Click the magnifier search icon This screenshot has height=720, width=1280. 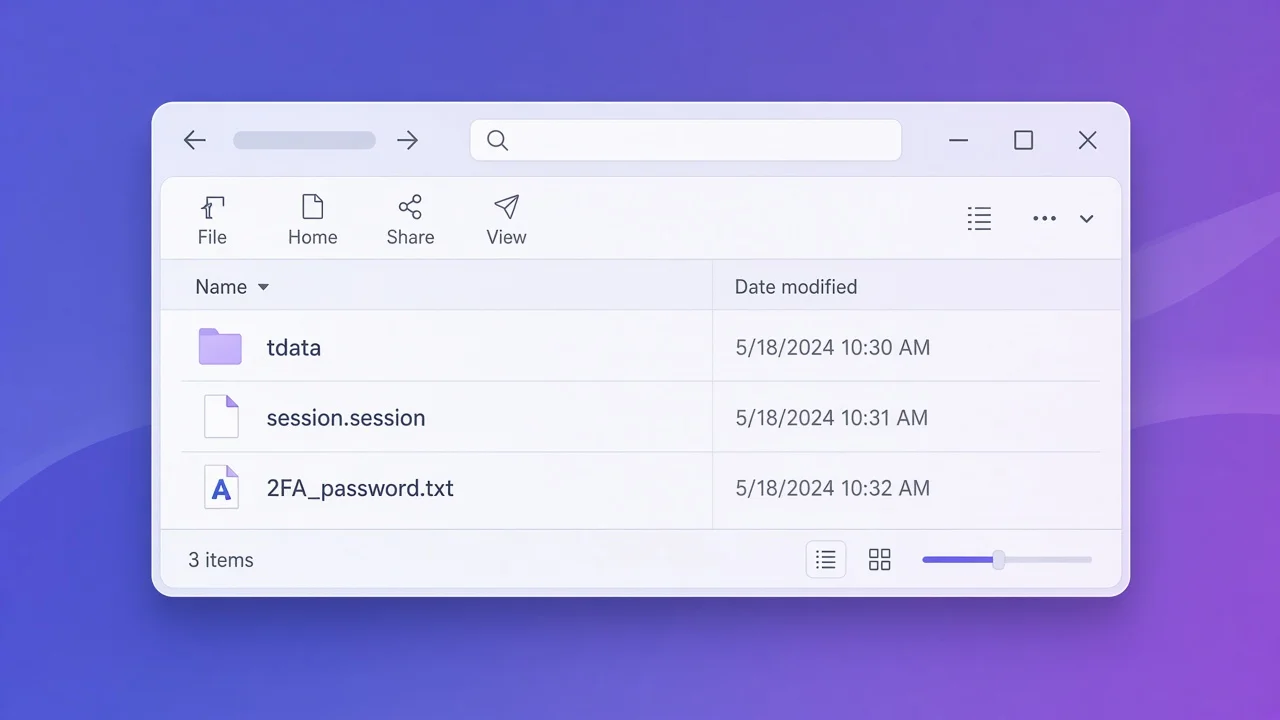click(x=497, y=140)
